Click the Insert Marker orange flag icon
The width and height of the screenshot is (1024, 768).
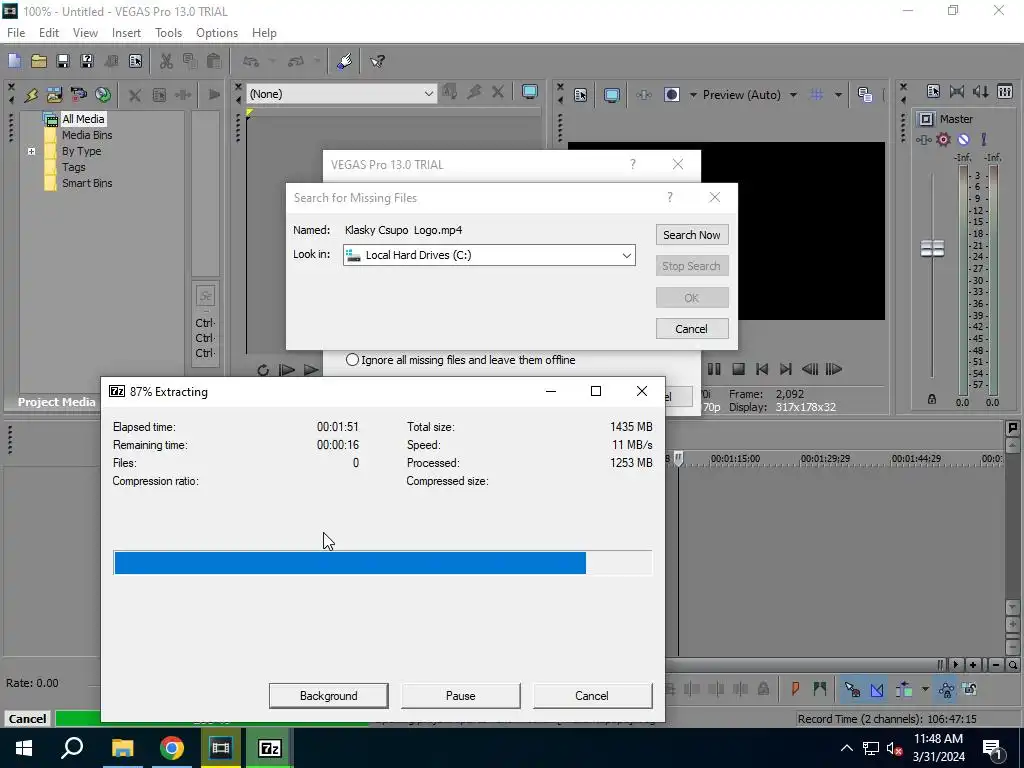pos(795,689)
